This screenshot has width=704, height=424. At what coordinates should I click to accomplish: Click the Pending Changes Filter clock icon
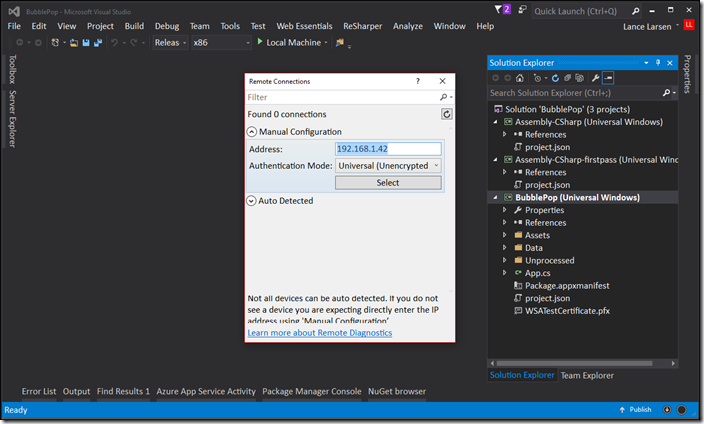(537, 78)
